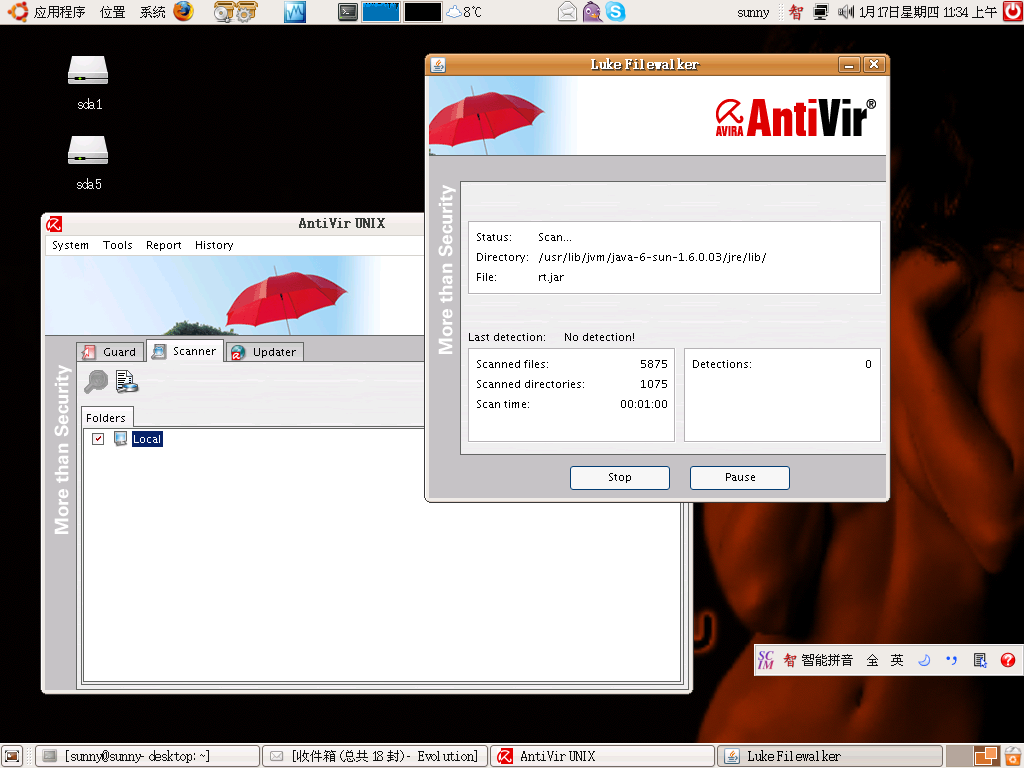Minimize the Luke Filewalker window
This screenshot has width=1024, height=768.
tap(849, 65)
